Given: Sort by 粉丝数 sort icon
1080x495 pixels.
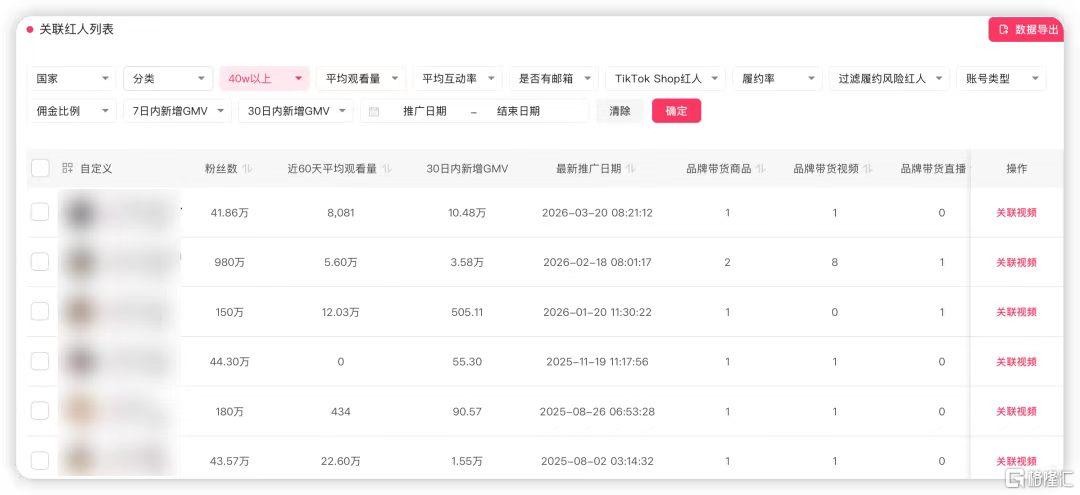Looking at the screenshot, I should 248,169.
